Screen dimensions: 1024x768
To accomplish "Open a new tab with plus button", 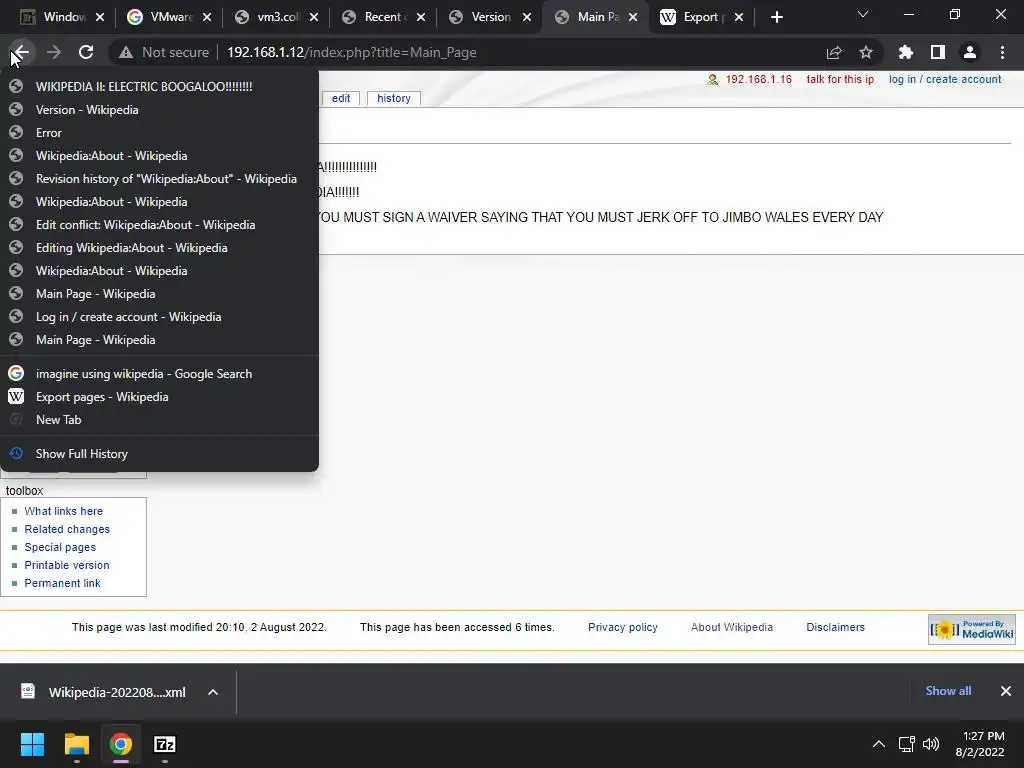I will click(x=776, y=17).
